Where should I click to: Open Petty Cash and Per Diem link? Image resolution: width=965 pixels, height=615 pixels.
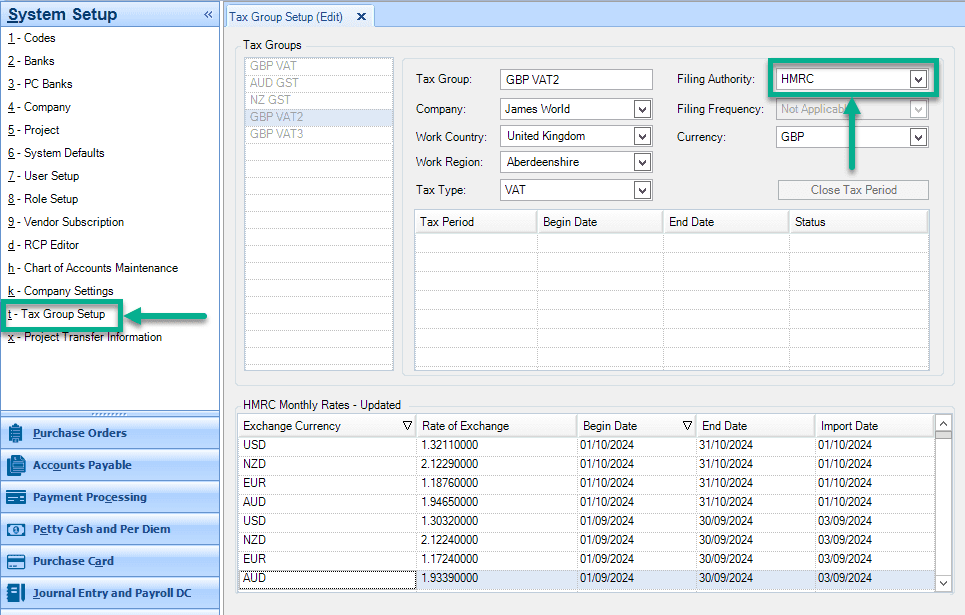pos(102,529)
